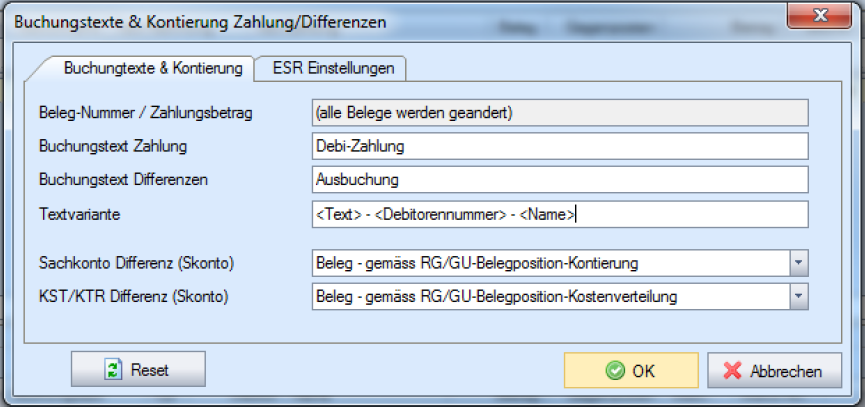Screen dimensions: 865x409
Task: Open the combo box showing Belegposition-Kontierung
Action: (x=550, y=263)
